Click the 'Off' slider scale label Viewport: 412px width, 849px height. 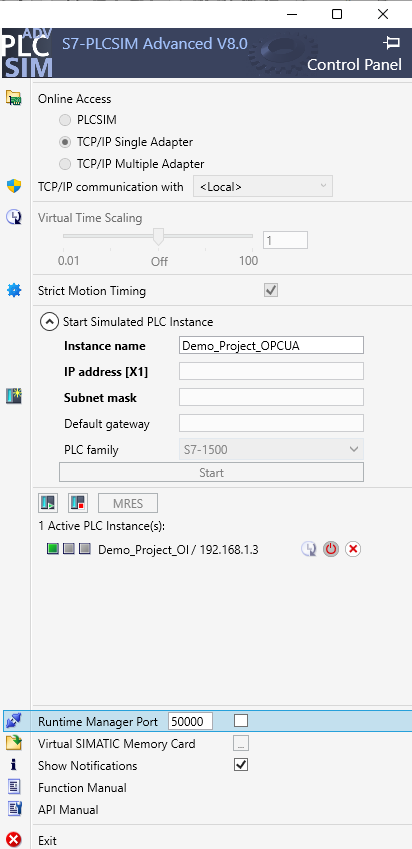pyautogui.click(x=159, y=261)
